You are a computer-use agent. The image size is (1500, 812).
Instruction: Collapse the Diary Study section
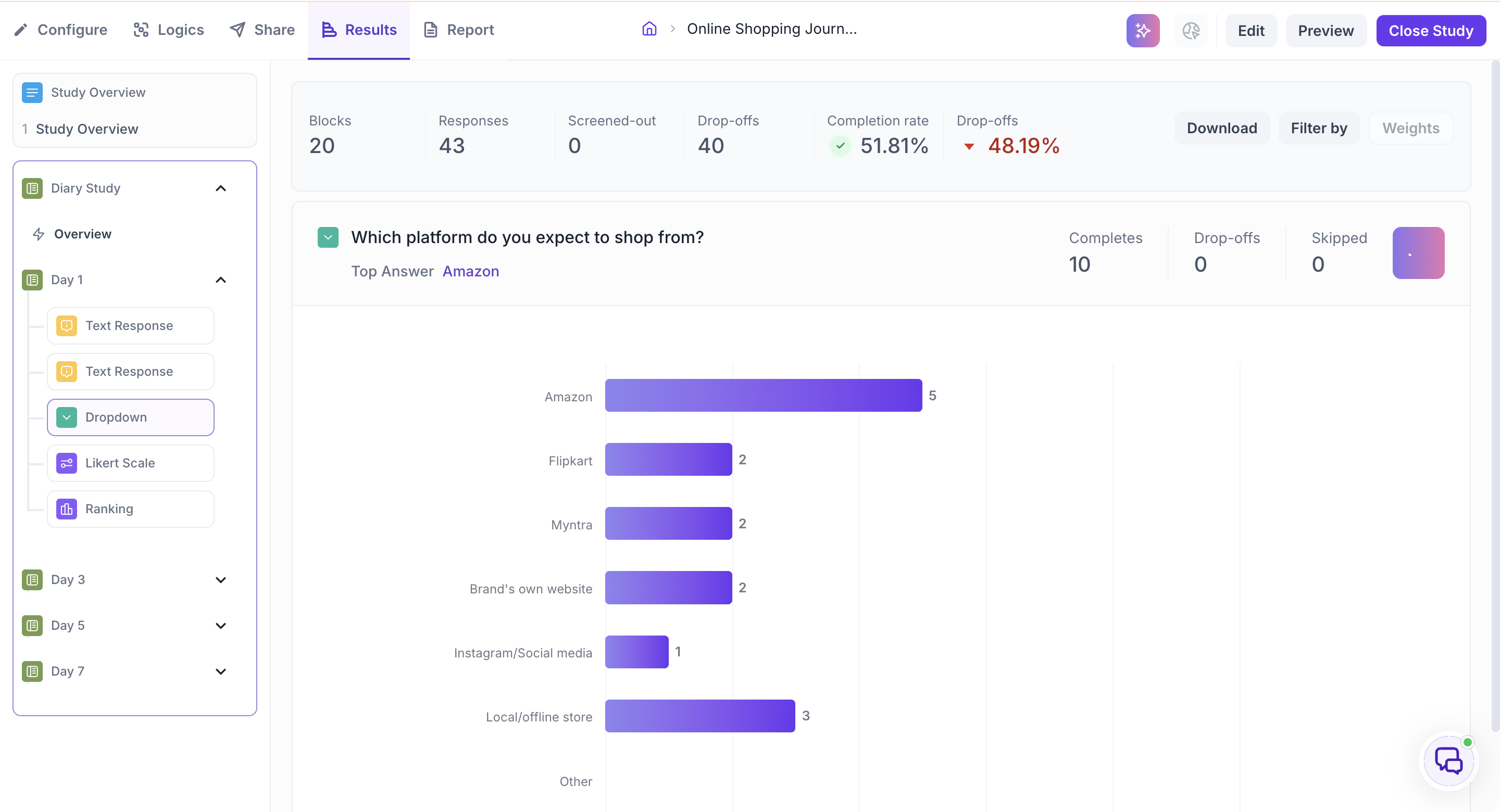coord(221,188)
